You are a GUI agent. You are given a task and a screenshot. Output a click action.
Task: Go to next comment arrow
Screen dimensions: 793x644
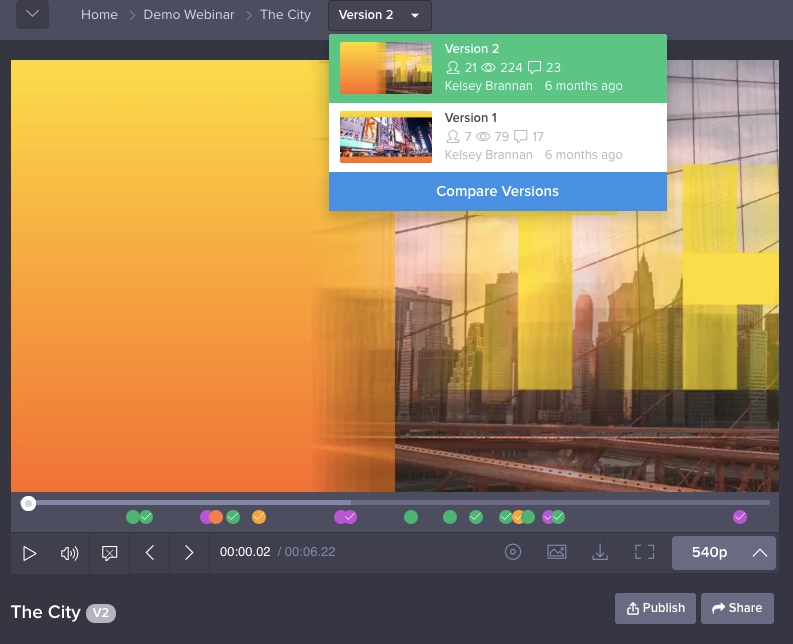(189, 552)
